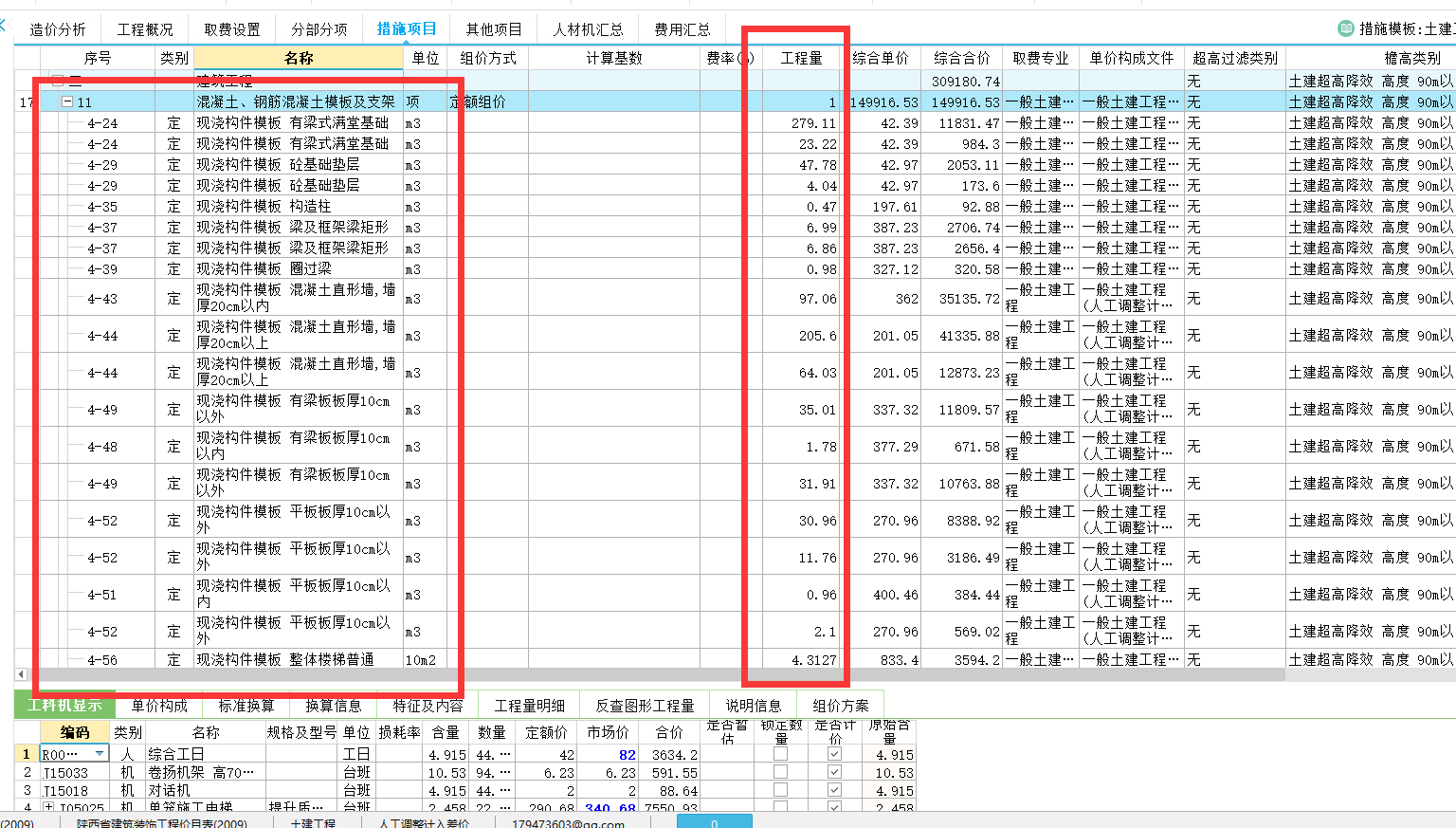Open the 换算信息 tab
This screenshot has width=1456, height=828.
[x=334, y=705]
